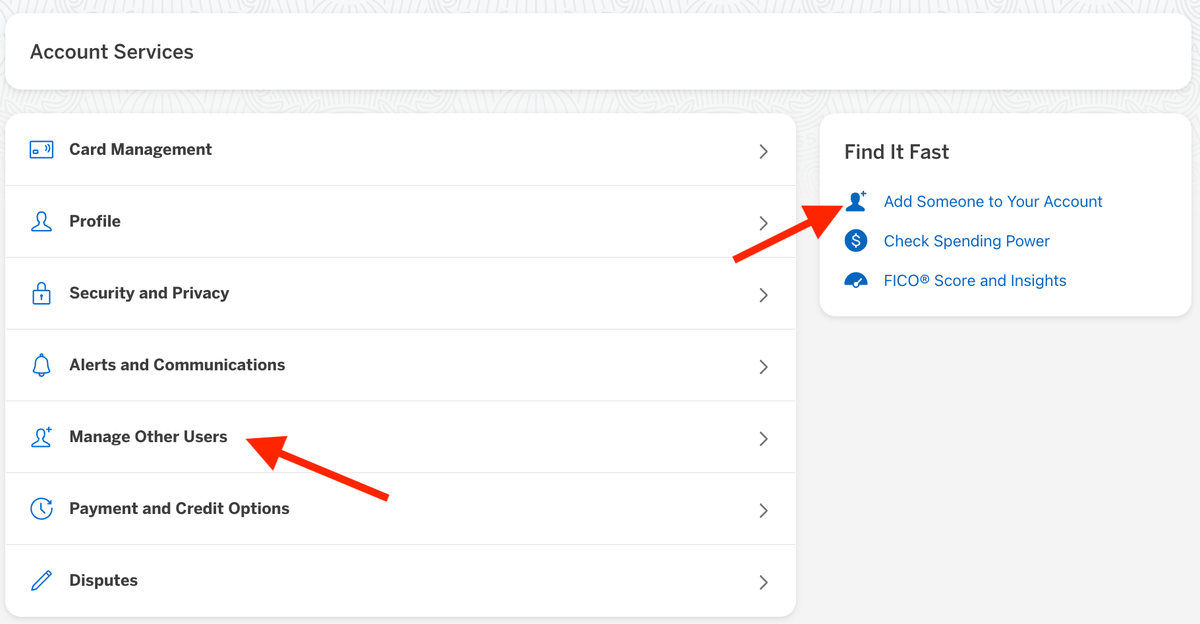Viewport: 1200px width, 624px height.
Task: Expand the Profile row chevron
Action: (x=763, y=223)
